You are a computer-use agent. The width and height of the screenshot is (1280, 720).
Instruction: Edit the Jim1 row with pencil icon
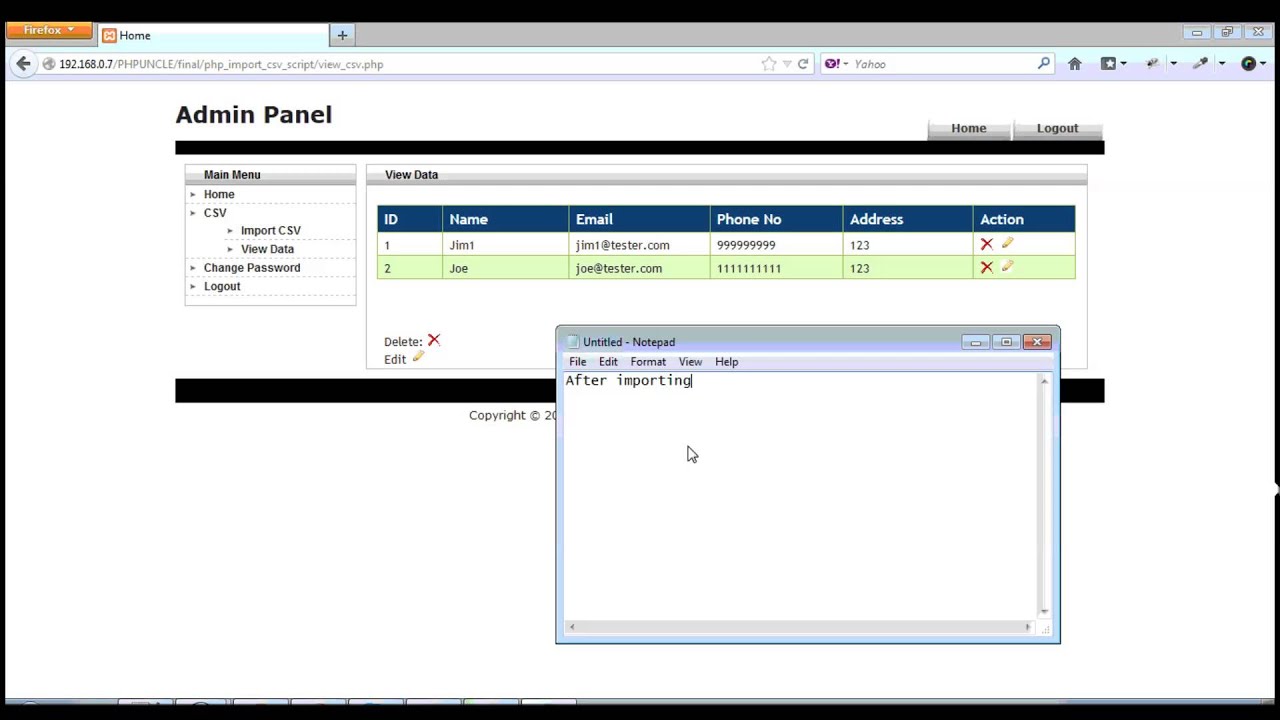1007,243
